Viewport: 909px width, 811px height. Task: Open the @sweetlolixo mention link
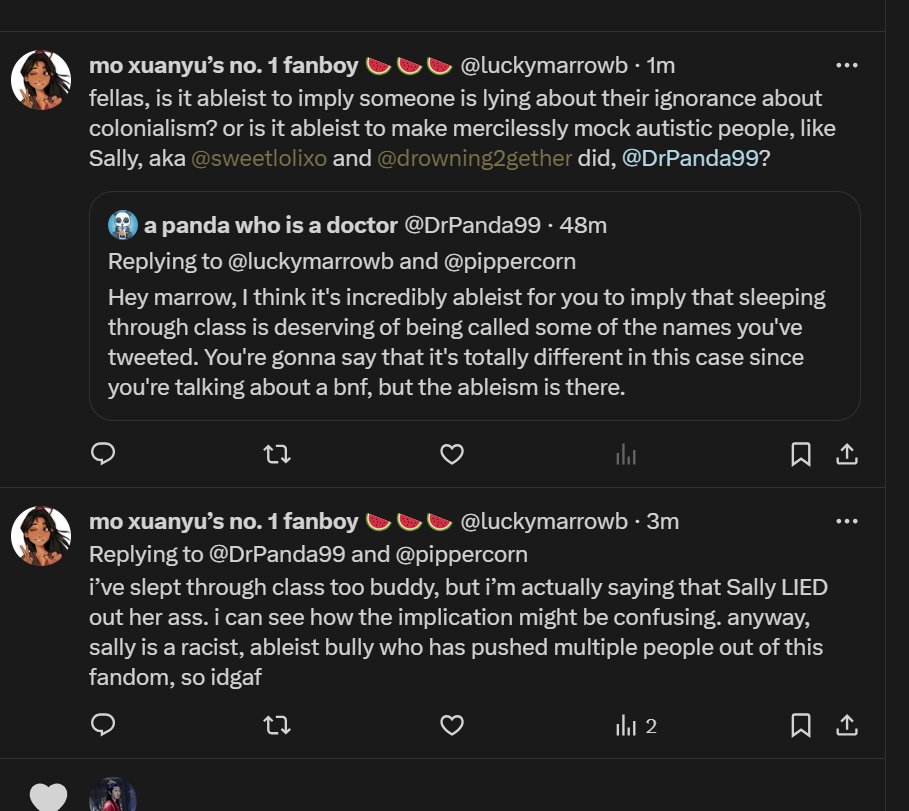(258, 158)
